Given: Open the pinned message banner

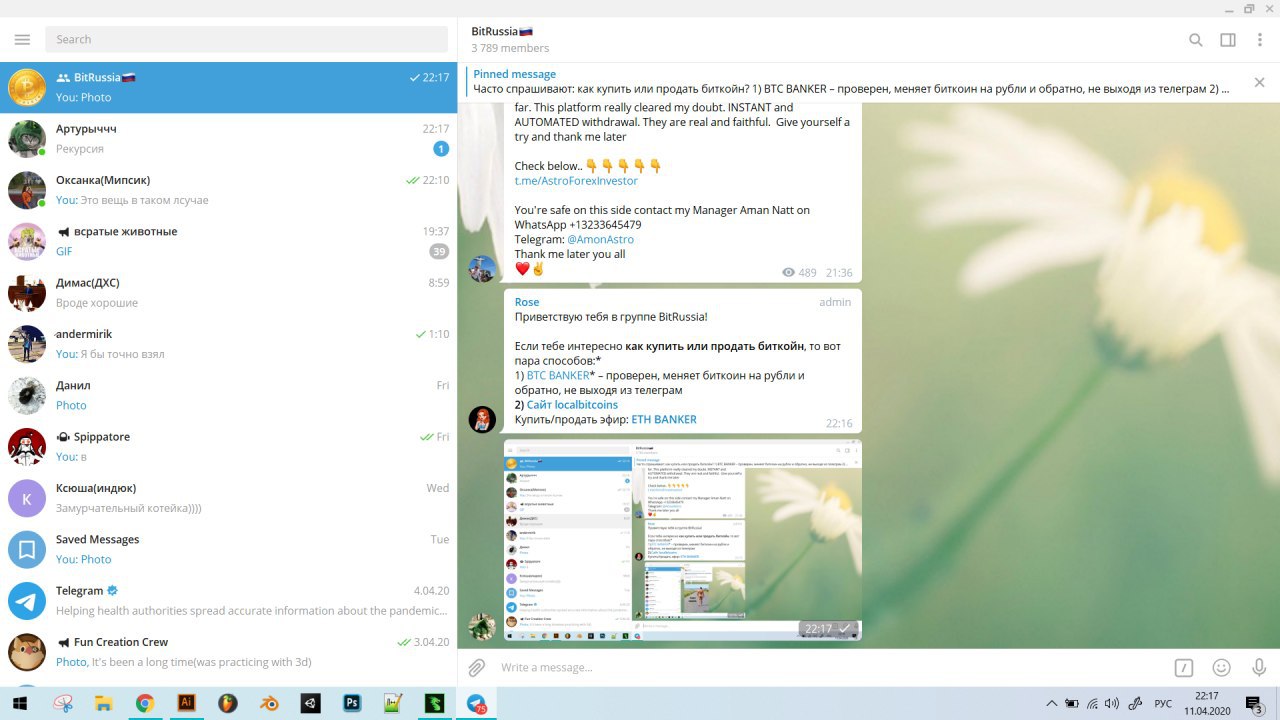Looking at the screenshot, I should pyautogui.click(x=852, y=81).
